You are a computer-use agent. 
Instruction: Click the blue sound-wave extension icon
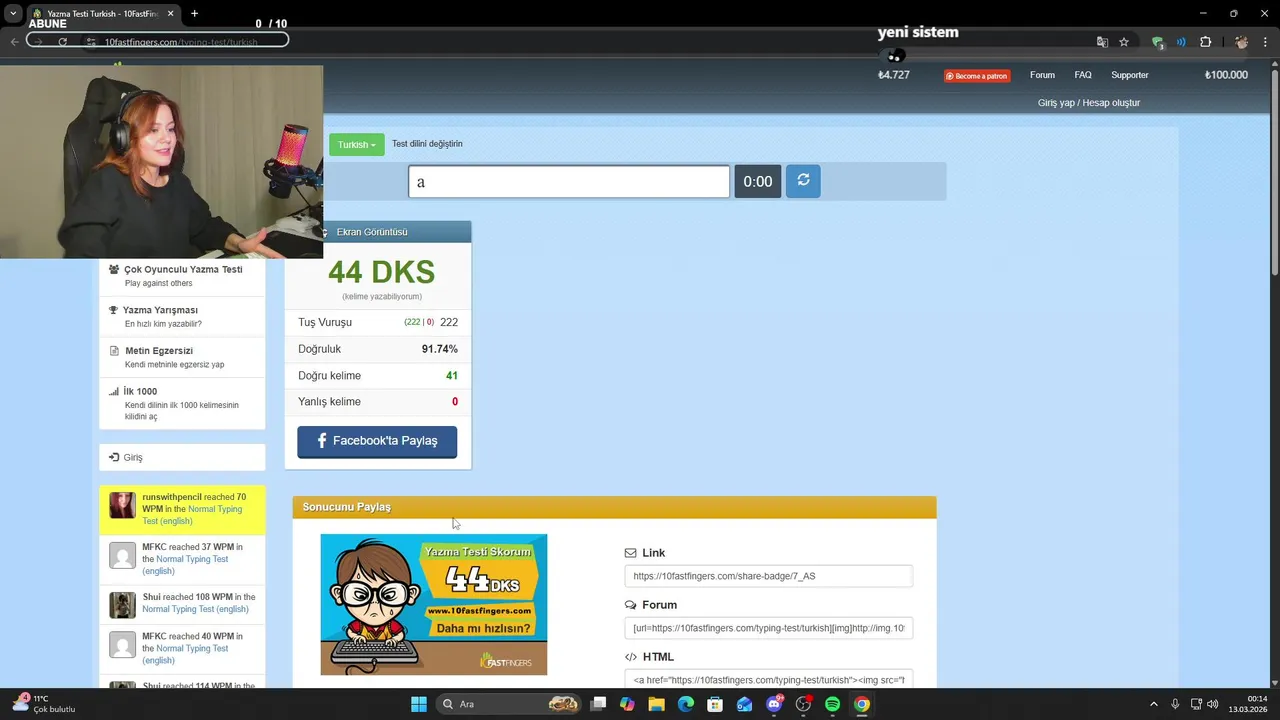pos(1181,42)
